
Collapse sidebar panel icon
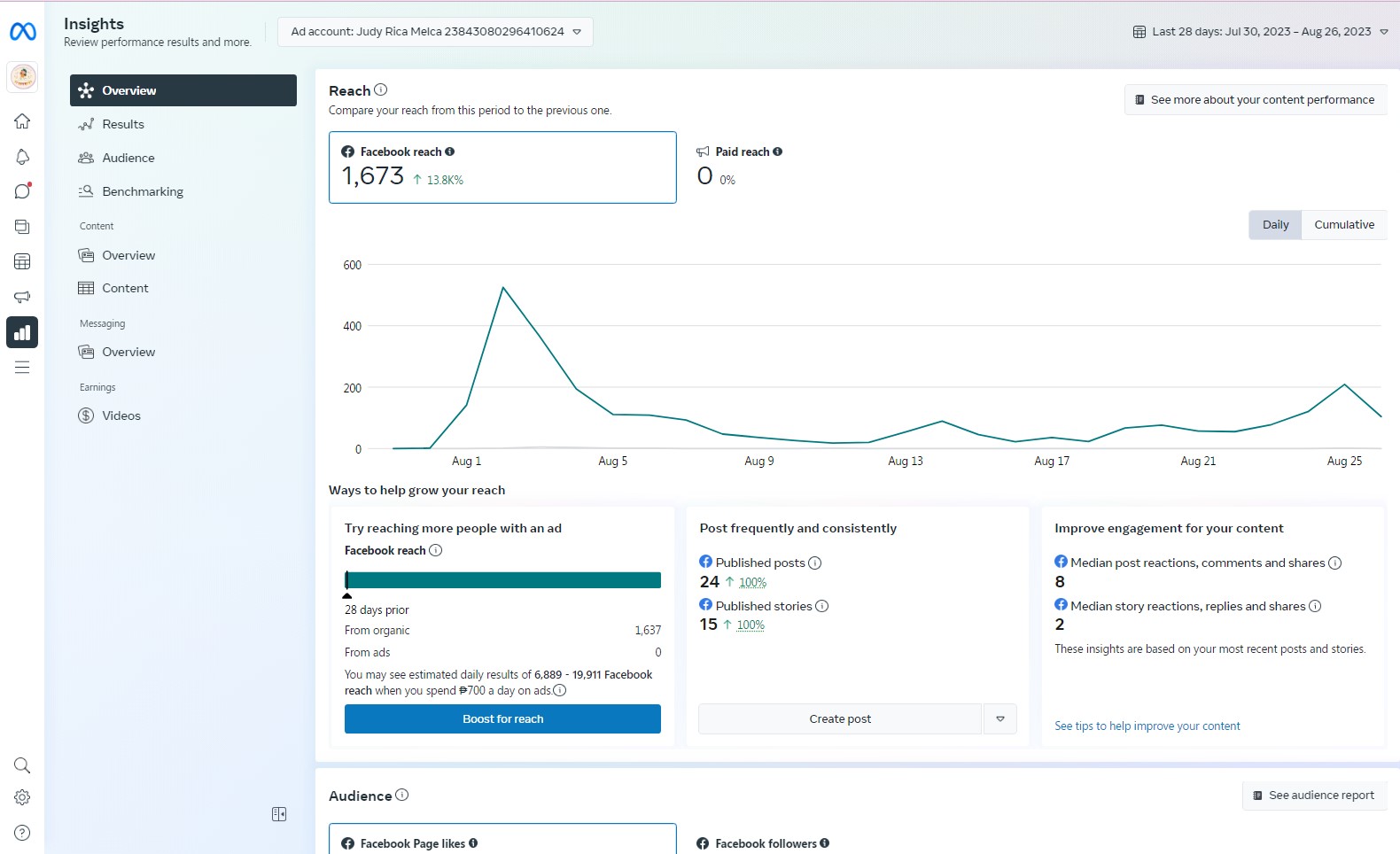[x=279, y=814]
